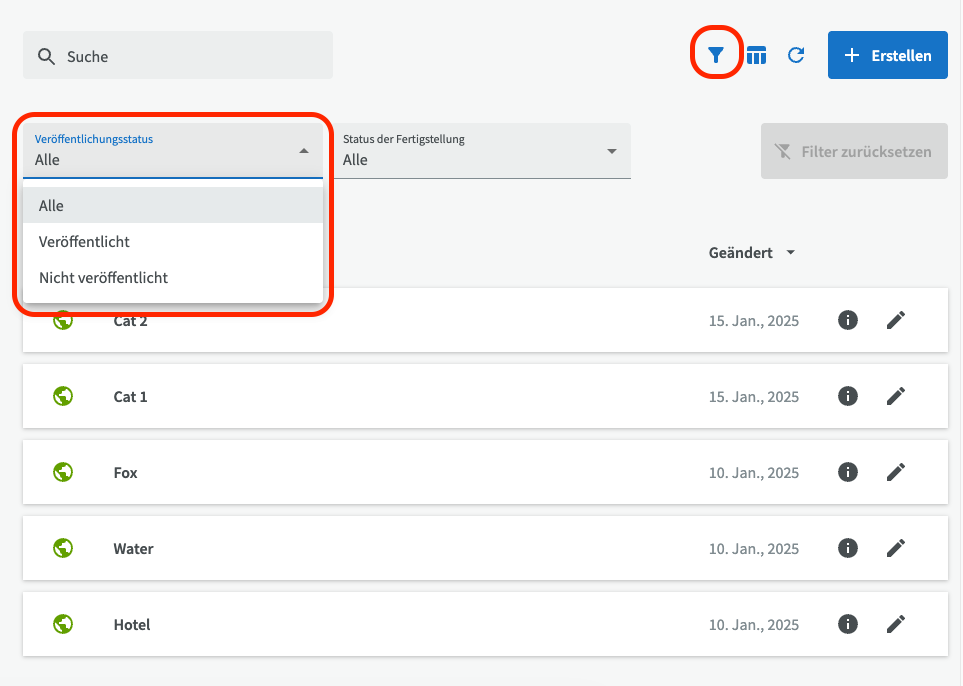Choose Nicht veröffentlicht from the list
This screenshot has width=963, height=686.
103,277
